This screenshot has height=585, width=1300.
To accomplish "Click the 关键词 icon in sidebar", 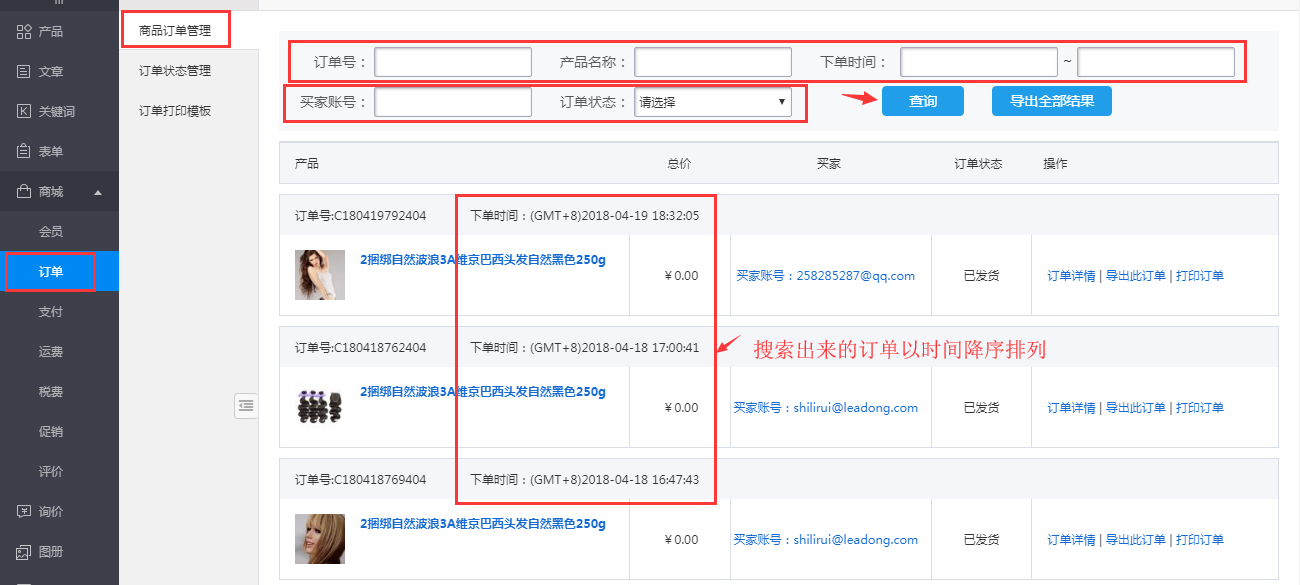I will 24,112.
